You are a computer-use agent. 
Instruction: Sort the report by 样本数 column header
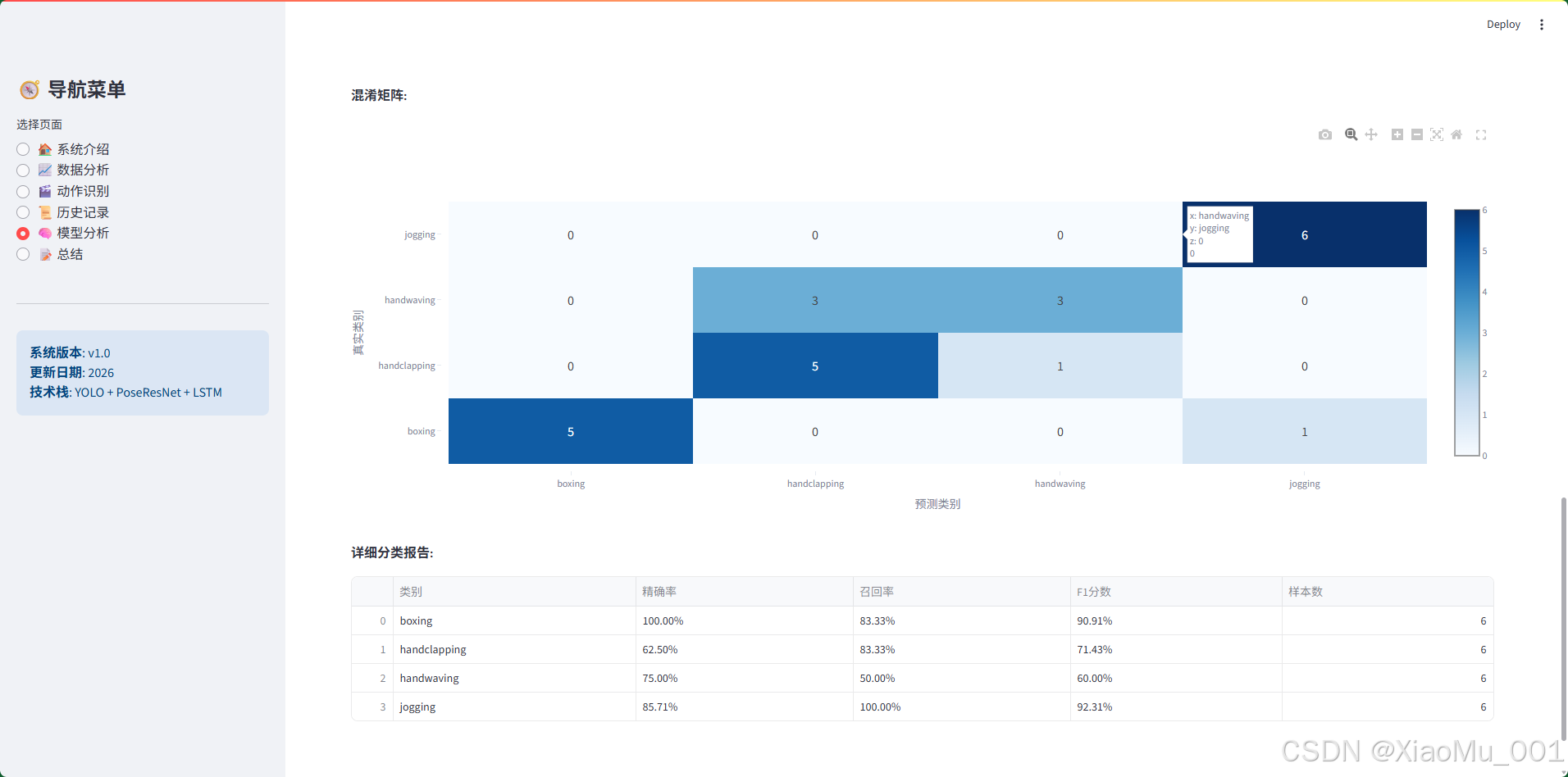point(1388,592)
